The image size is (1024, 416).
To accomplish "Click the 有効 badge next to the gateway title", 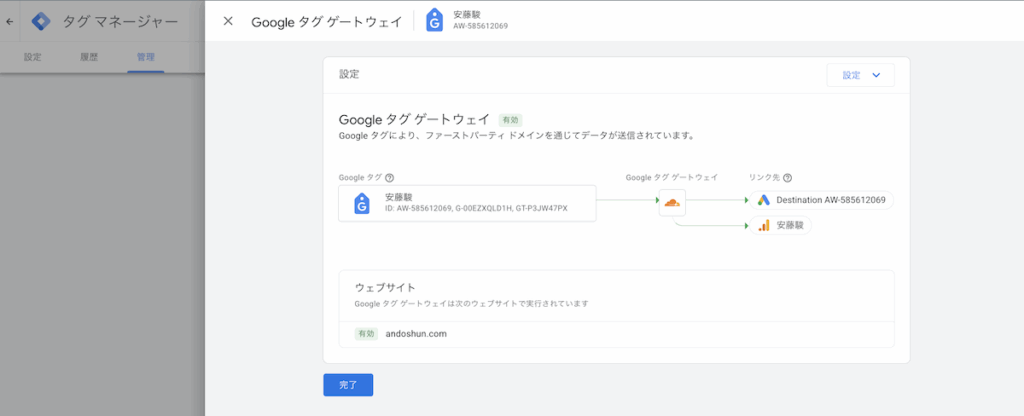I will coord(510,120).
